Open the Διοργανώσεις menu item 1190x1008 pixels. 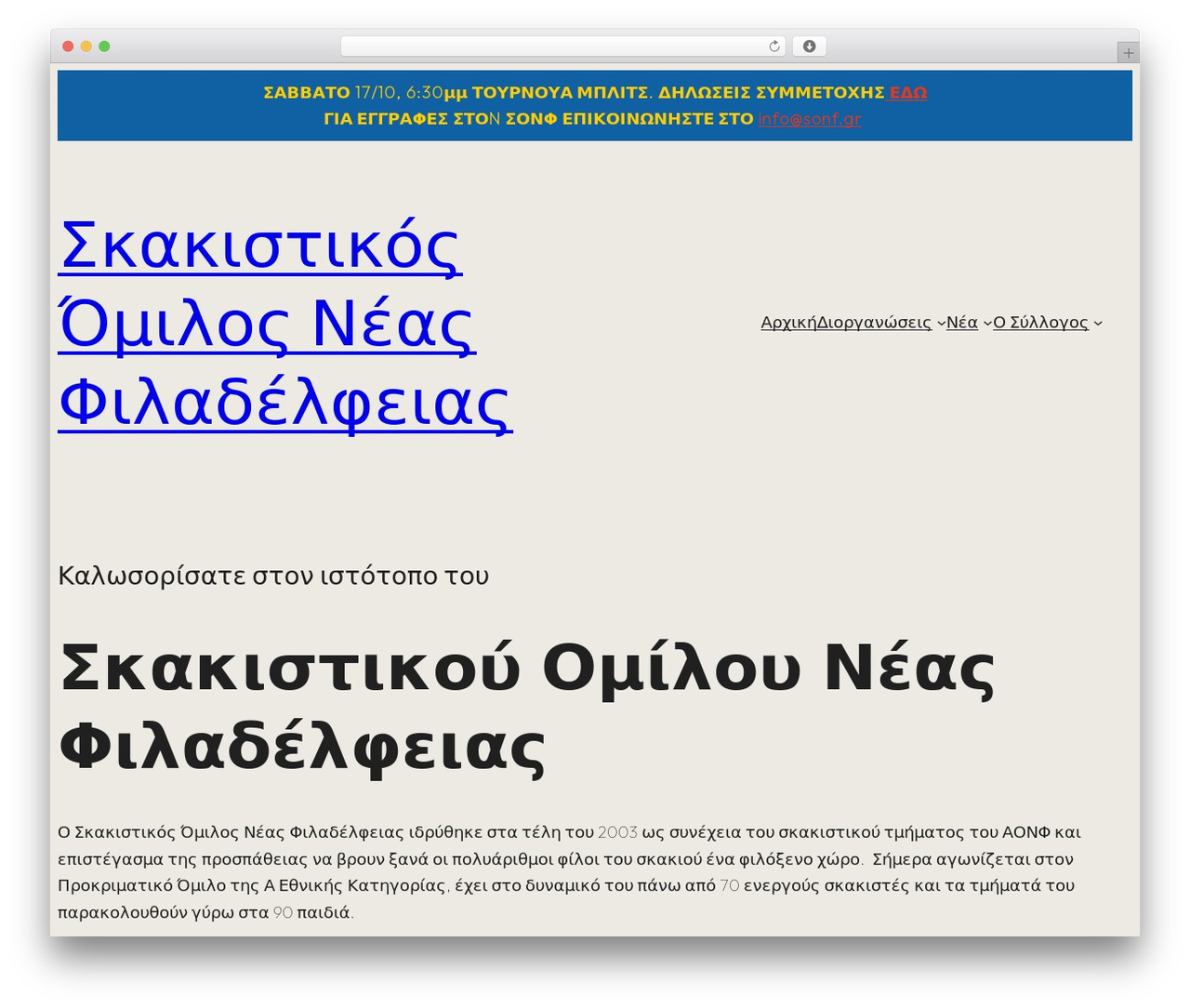874,322
